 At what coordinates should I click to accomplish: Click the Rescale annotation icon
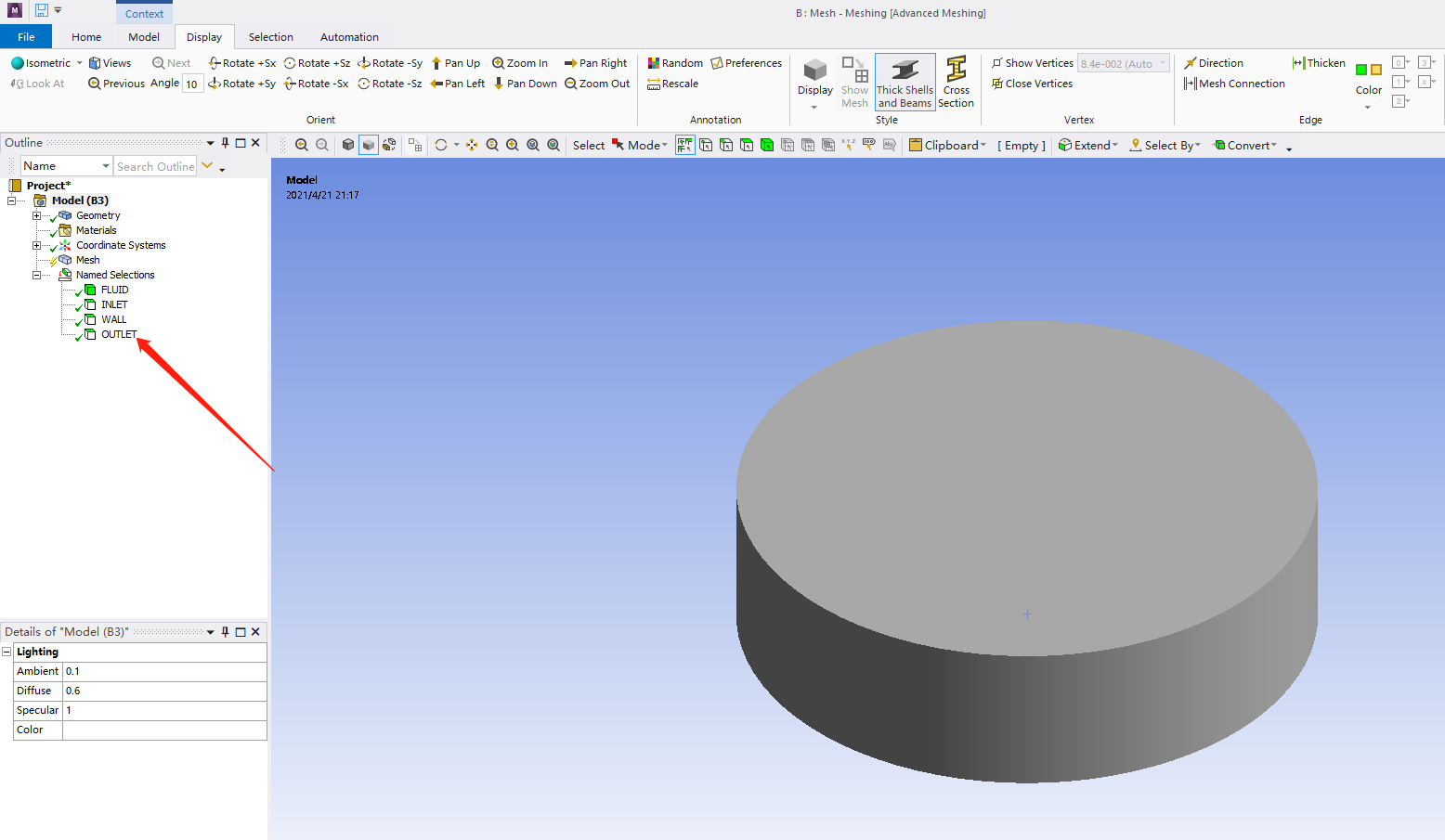(654, 84)
